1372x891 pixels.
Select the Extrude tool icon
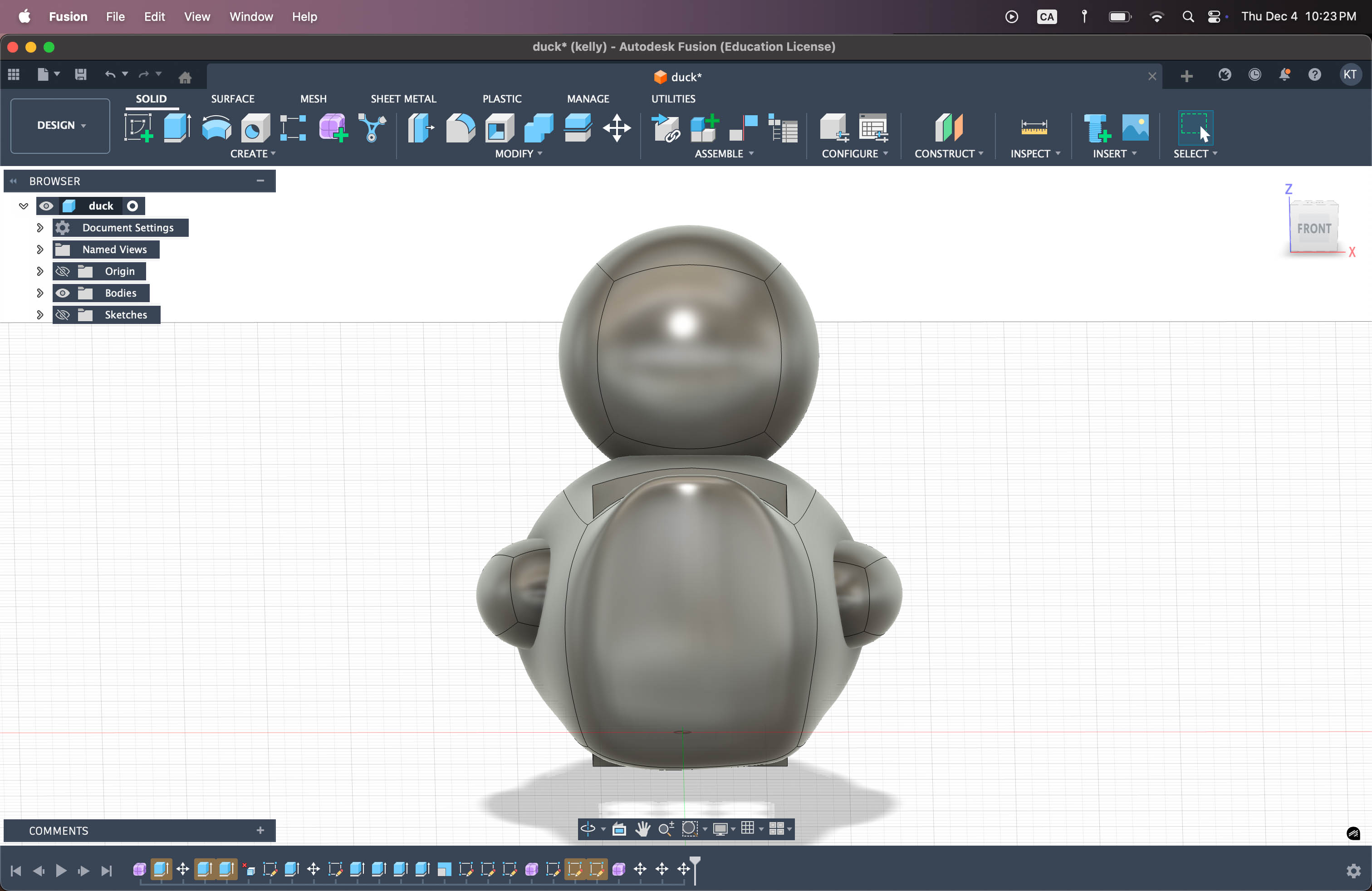pyautogui.click(x=177, y=127)
